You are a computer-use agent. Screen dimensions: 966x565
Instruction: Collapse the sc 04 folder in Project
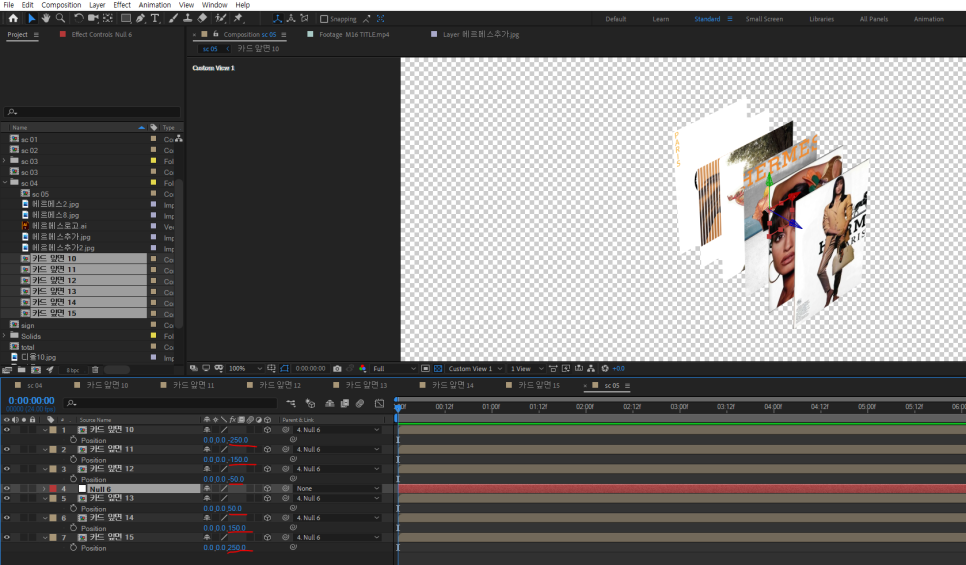click(x=4, y=183)
